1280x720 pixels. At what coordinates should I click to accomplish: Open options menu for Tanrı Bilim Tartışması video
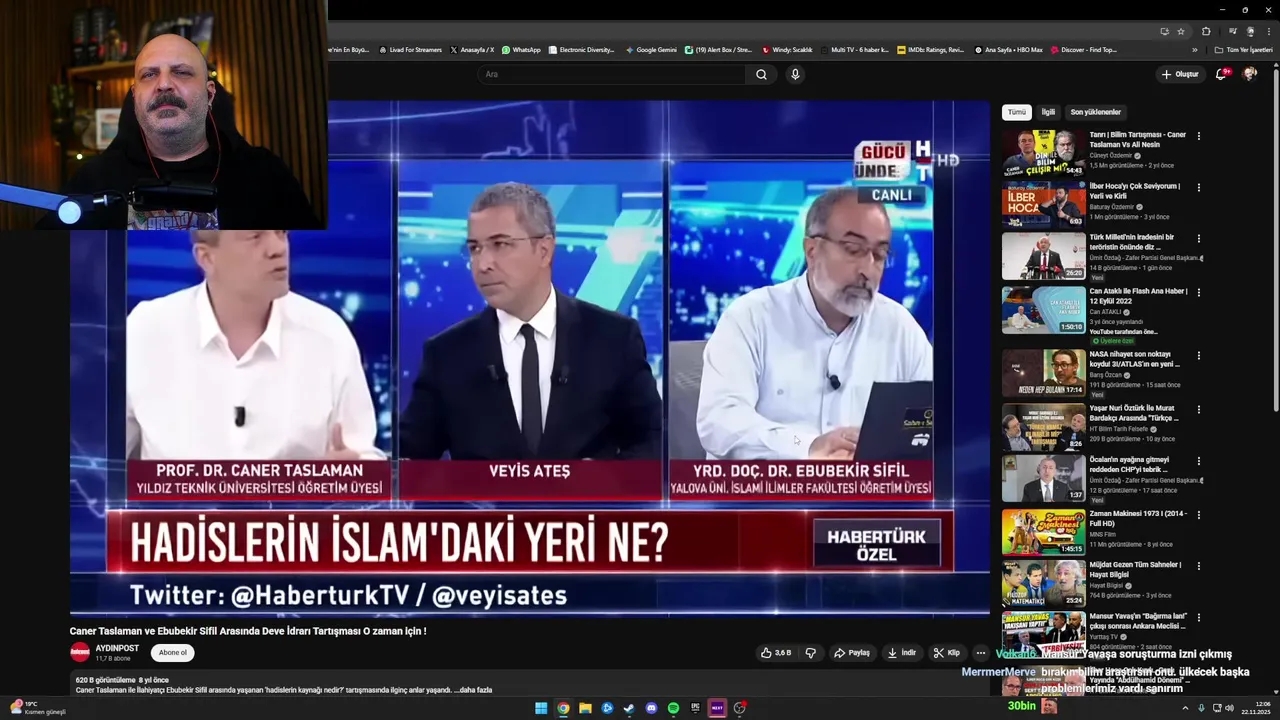click(1199, 136)
